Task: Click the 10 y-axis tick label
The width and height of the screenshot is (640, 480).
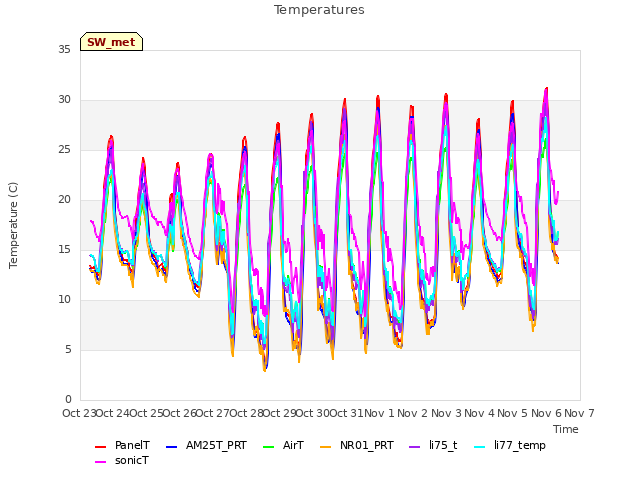Action: pos(64,300)
